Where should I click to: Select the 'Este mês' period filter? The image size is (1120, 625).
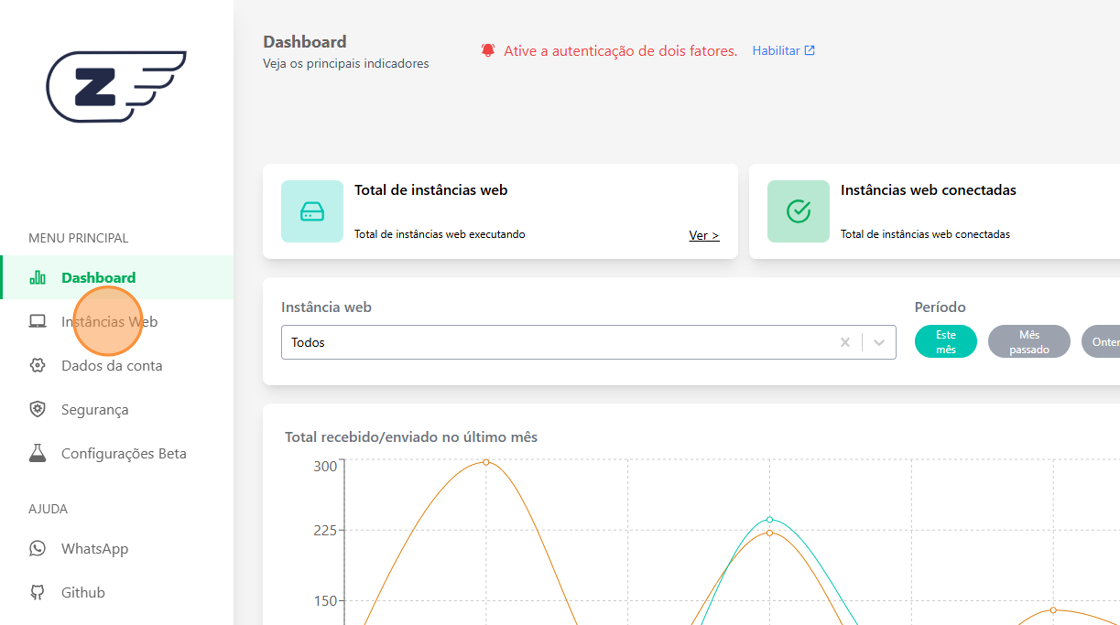point(945,342)
